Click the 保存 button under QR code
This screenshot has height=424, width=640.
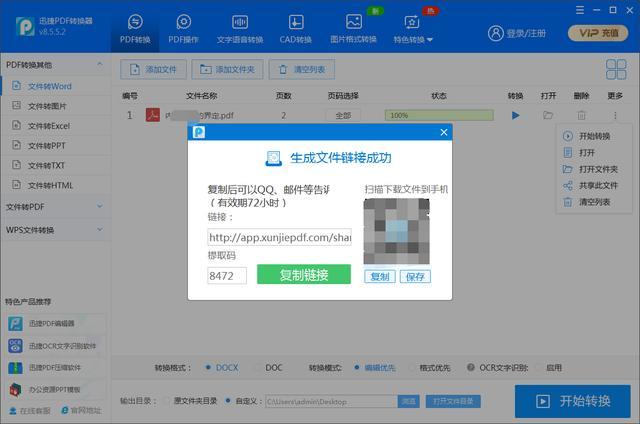click(x=415, y=277)
